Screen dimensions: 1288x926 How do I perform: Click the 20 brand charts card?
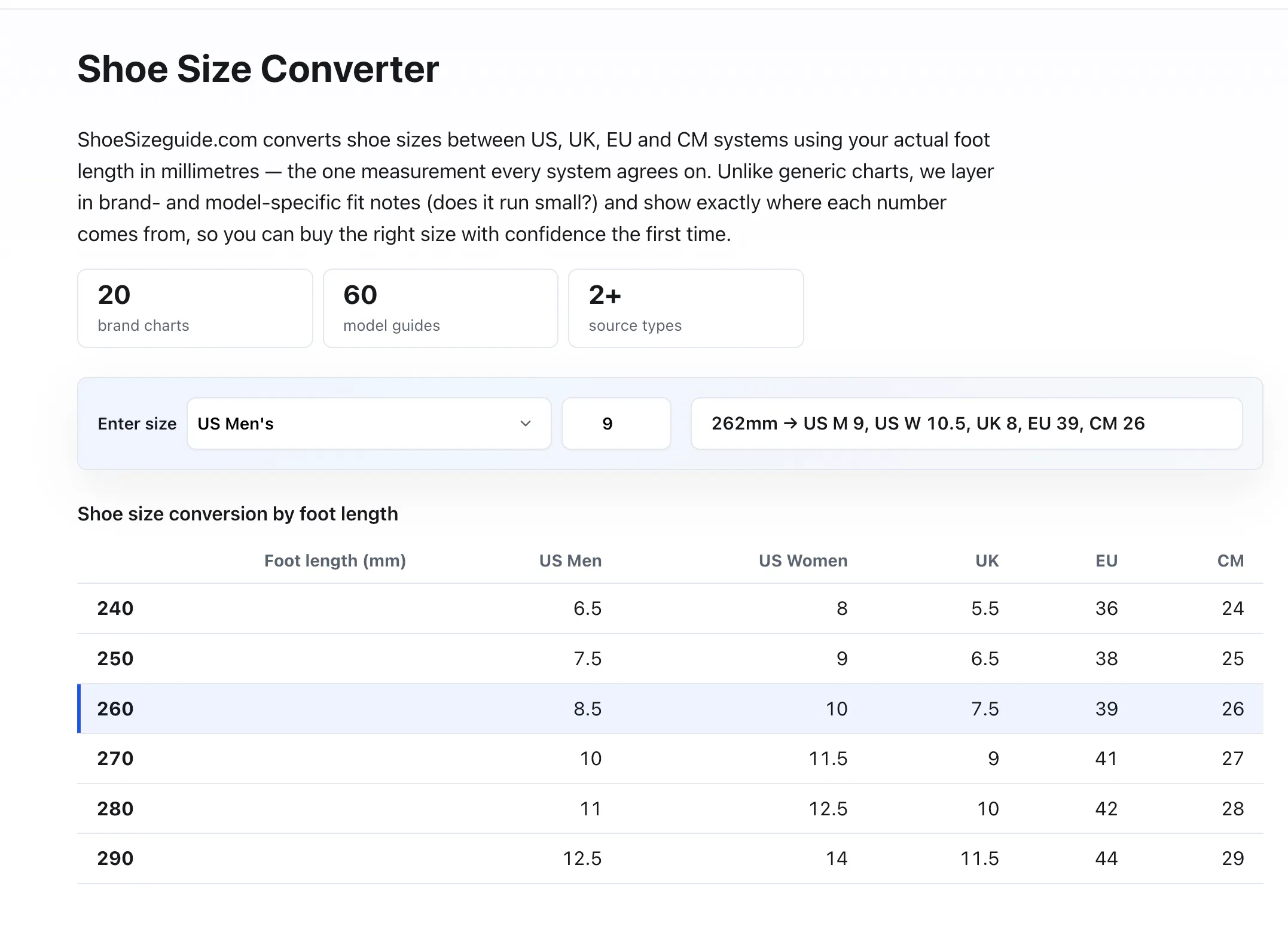click(195, 308)
